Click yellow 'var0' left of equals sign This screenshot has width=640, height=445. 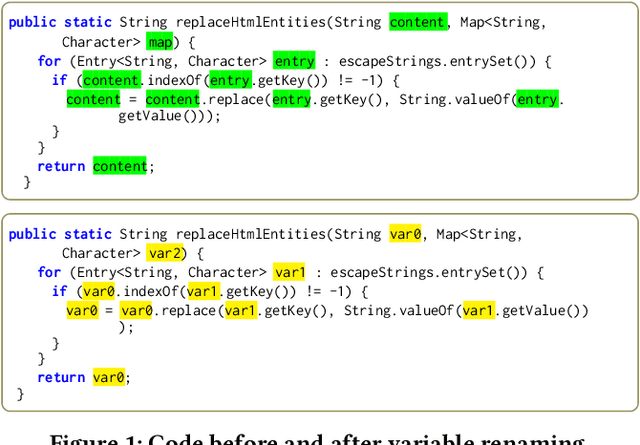82,310
